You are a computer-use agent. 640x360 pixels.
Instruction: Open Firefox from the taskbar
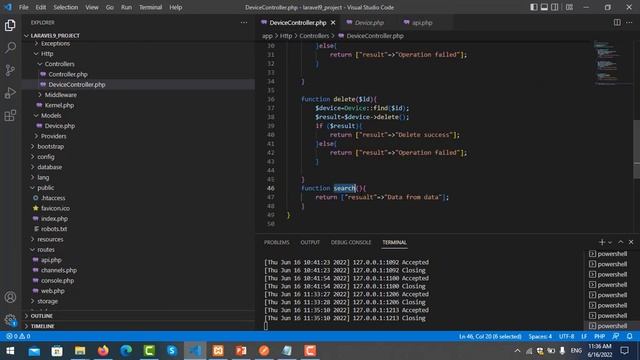coord(103,351)
